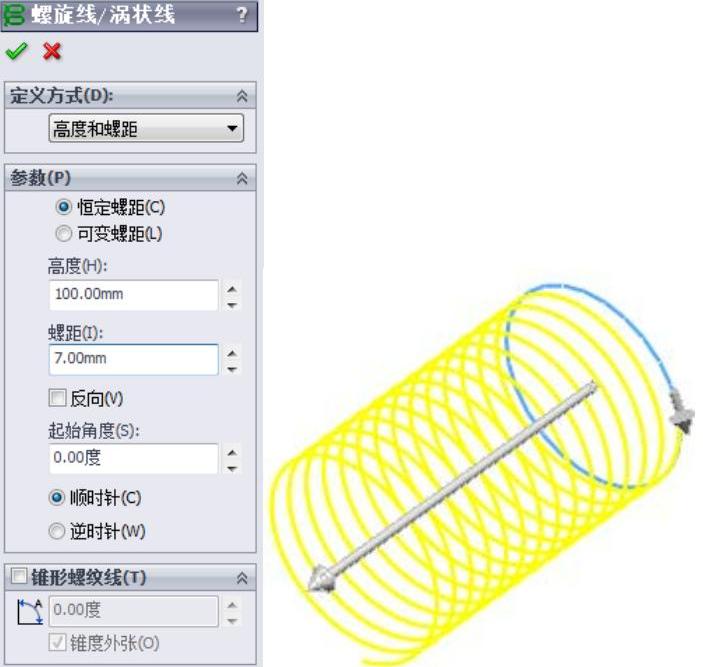Open the 高度和螺距 definition dropdown
This screenshot has height=667, width=703.
pos(146,129)
